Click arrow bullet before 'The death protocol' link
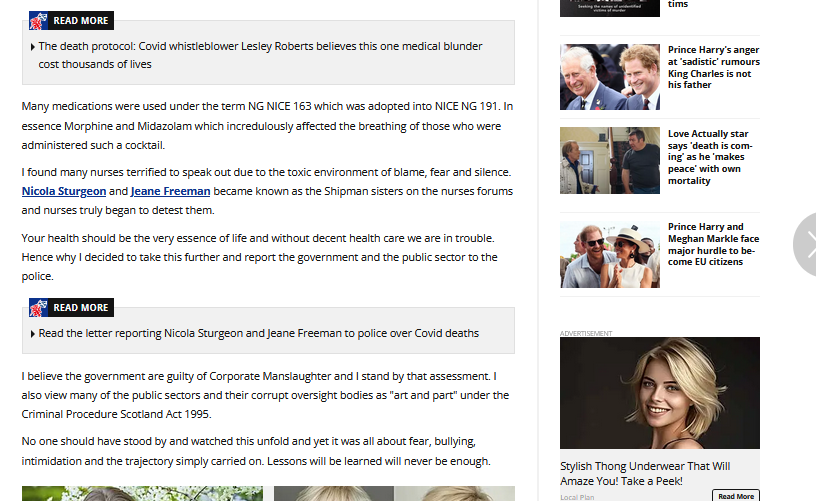Viewport: 816px width, 501px height. pyautogui.click(x=33, y=47)
